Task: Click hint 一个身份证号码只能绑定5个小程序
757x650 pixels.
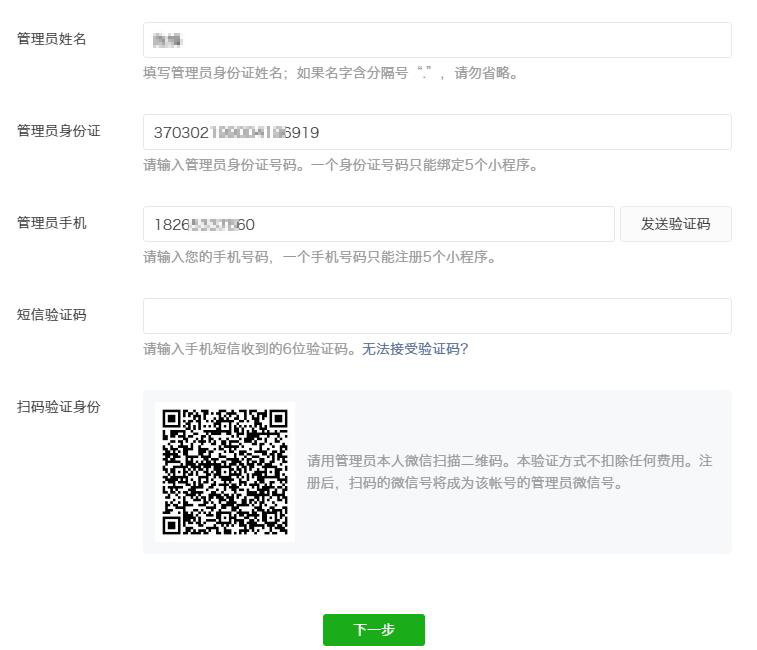Action: 421,165
